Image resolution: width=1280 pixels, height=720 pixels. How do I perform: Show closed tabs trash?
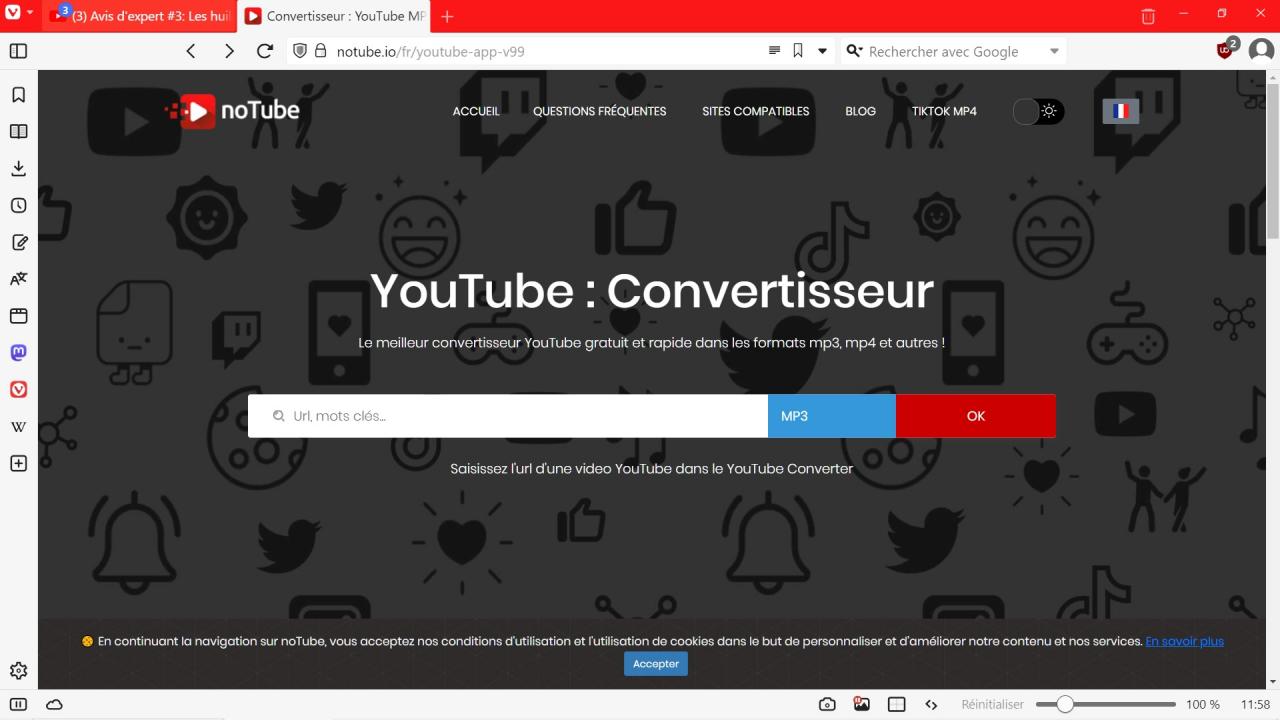(x=1148, y=16)
